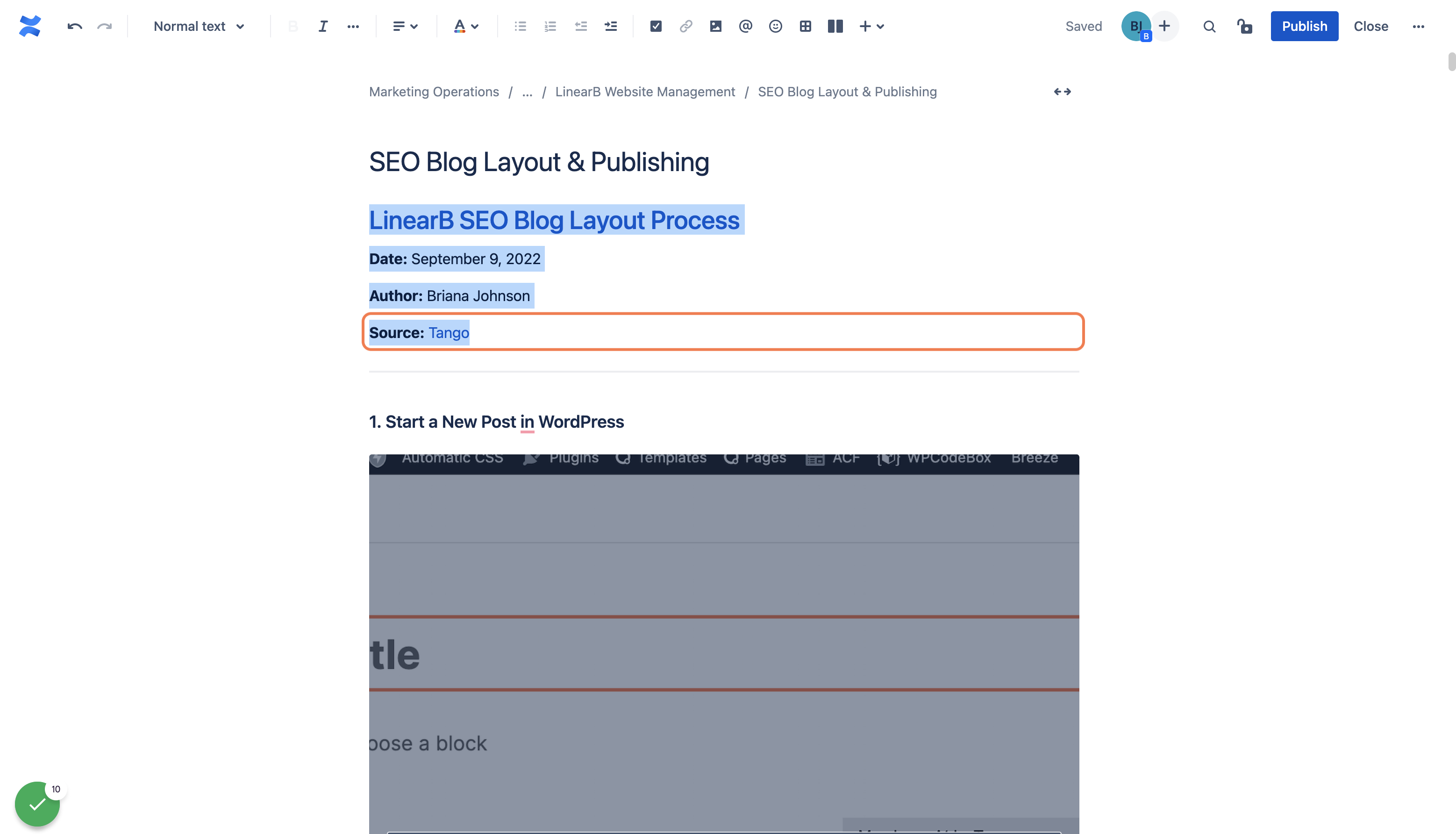The width and height of the screenshot is (1456, 834).
Task: Open find and replace search
Action: click(x=1209, y=26)
